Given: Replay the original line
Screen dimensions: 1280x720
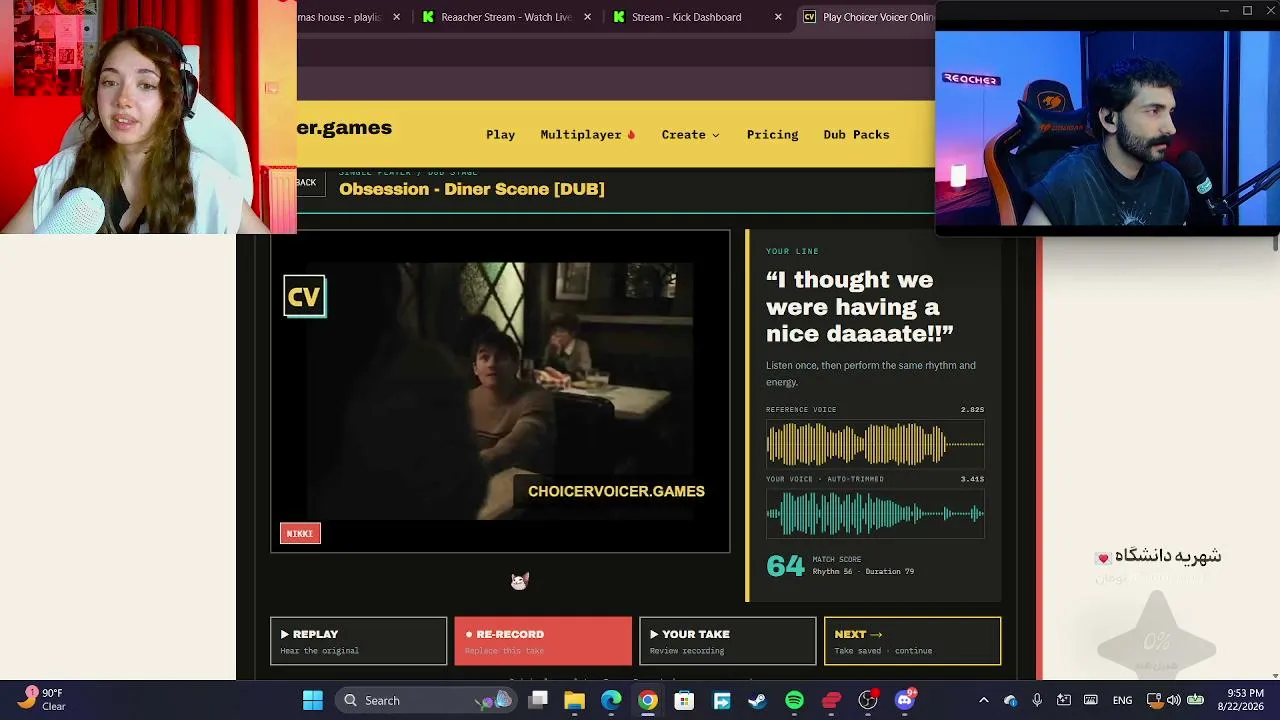Looking at the screenshot, I should pyautogui.click(x=358, y=641).
